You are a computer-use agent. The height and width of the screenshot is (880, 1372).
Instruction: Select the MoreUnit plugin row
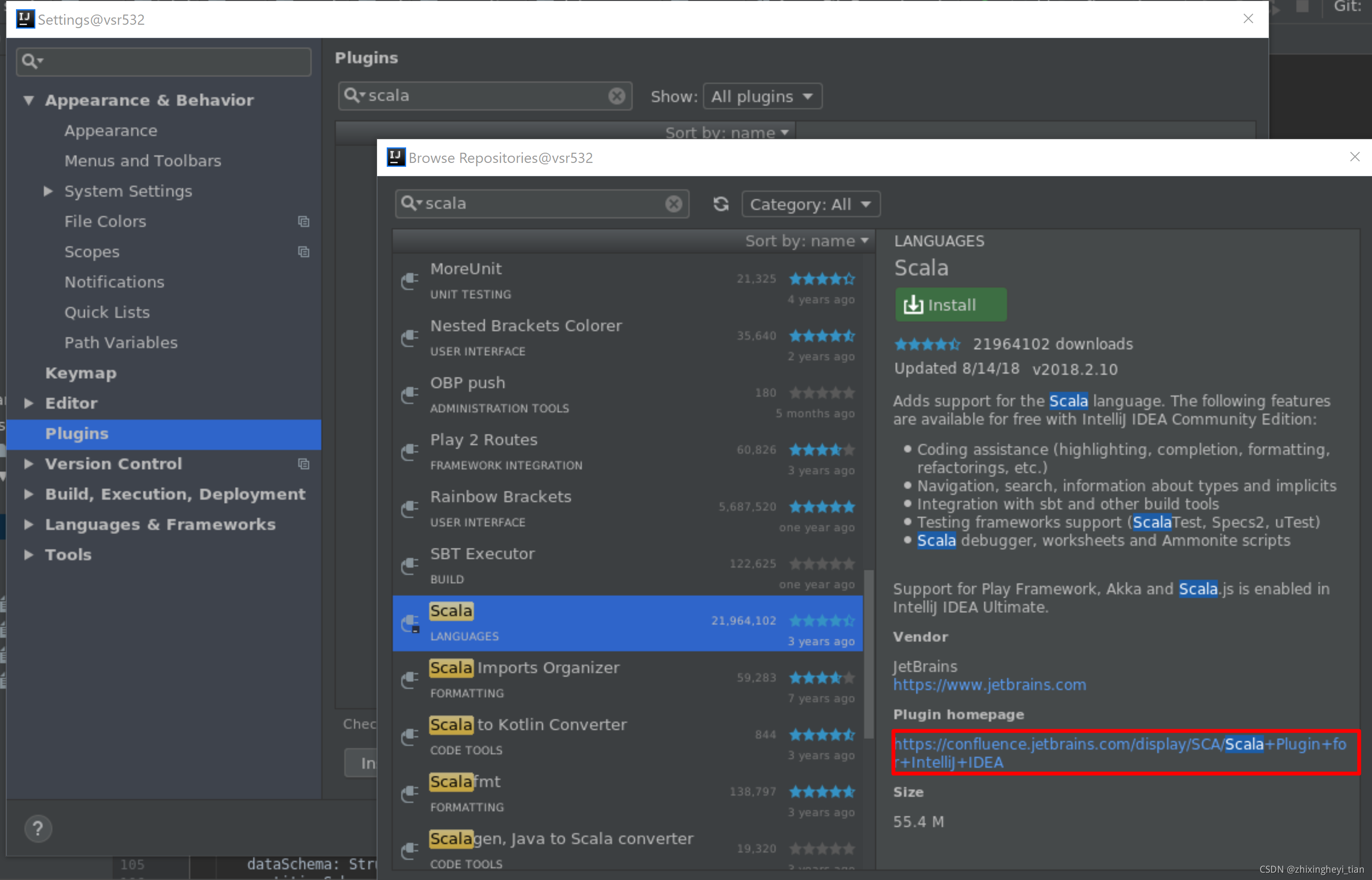[628, 281]
